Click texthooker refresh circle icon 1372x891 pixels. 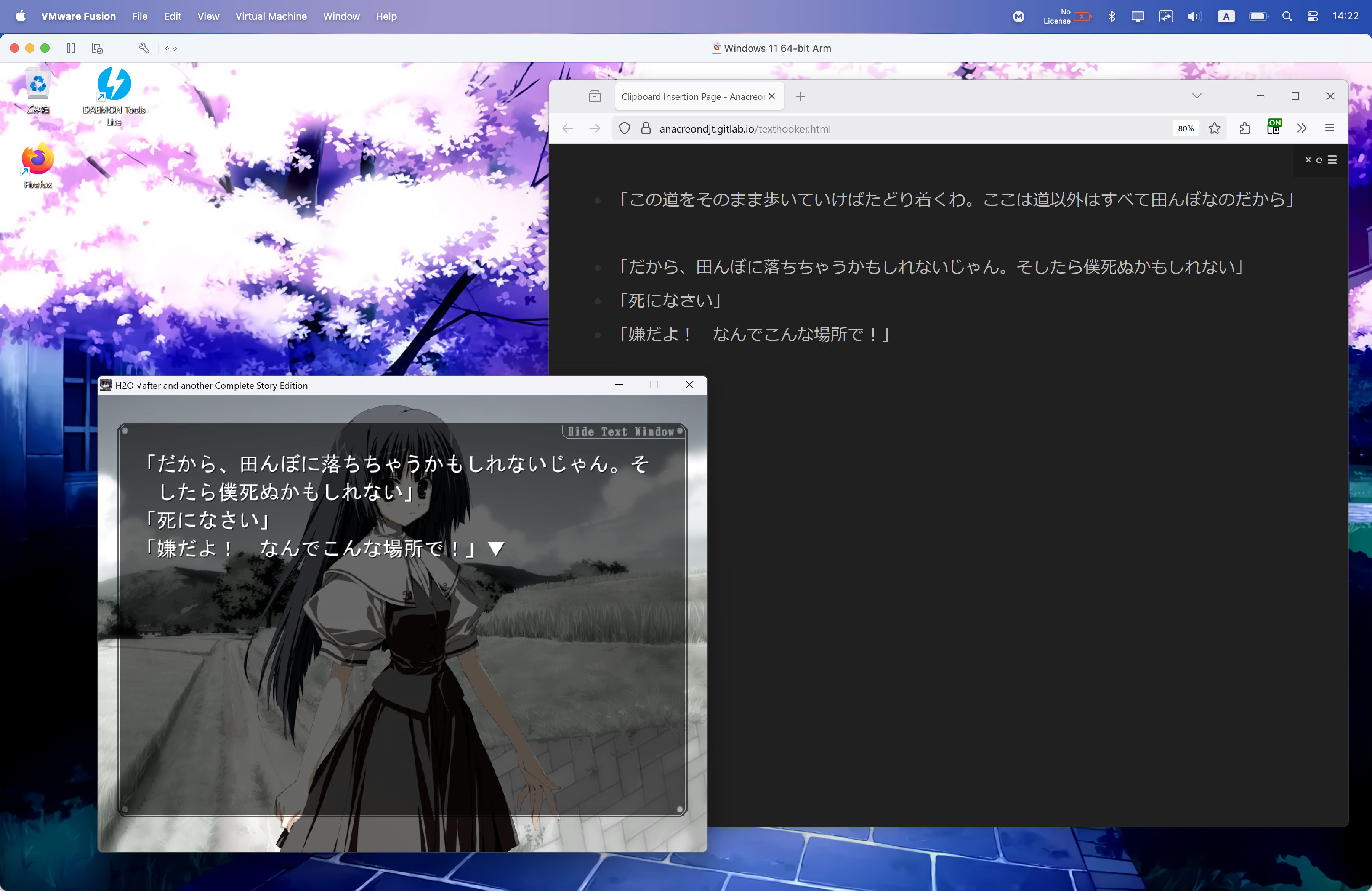tap(1319, 160)
